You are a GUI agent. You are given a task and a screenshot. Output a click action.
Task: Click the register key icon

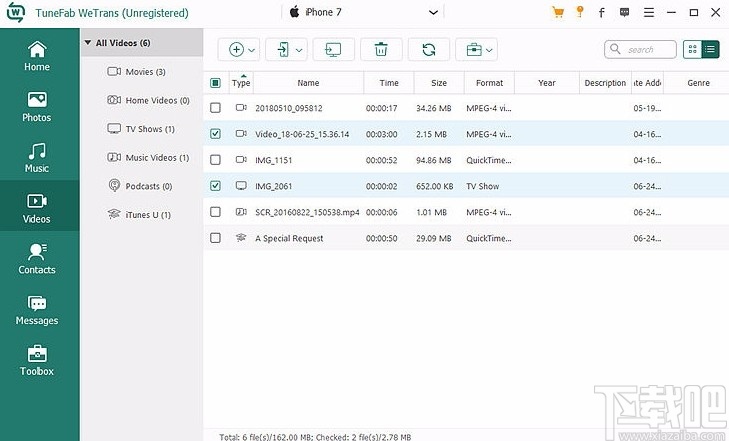(x=580, y=12)
